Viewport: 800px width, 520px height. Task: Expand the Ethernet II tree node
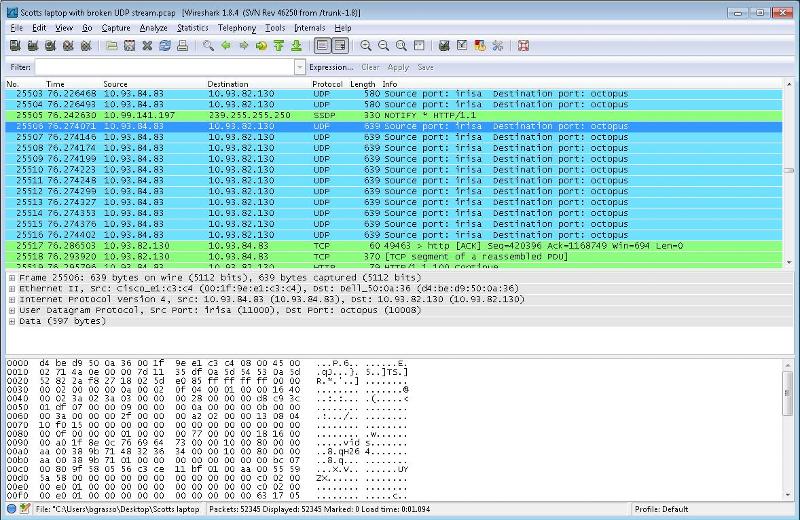tap(11, 289)
